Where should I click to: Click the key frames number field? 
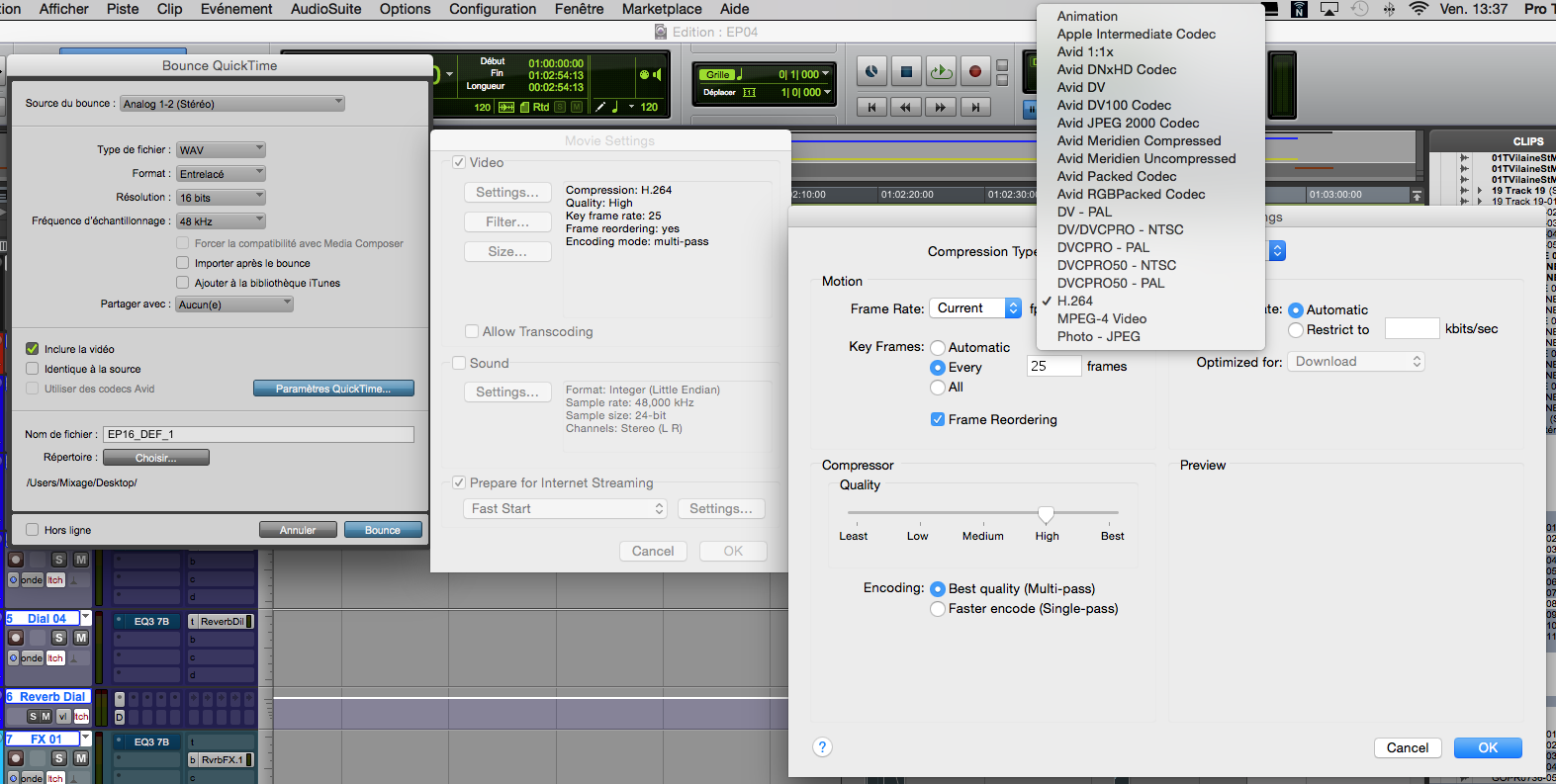pyautogui.click(x=1053, y=366)
